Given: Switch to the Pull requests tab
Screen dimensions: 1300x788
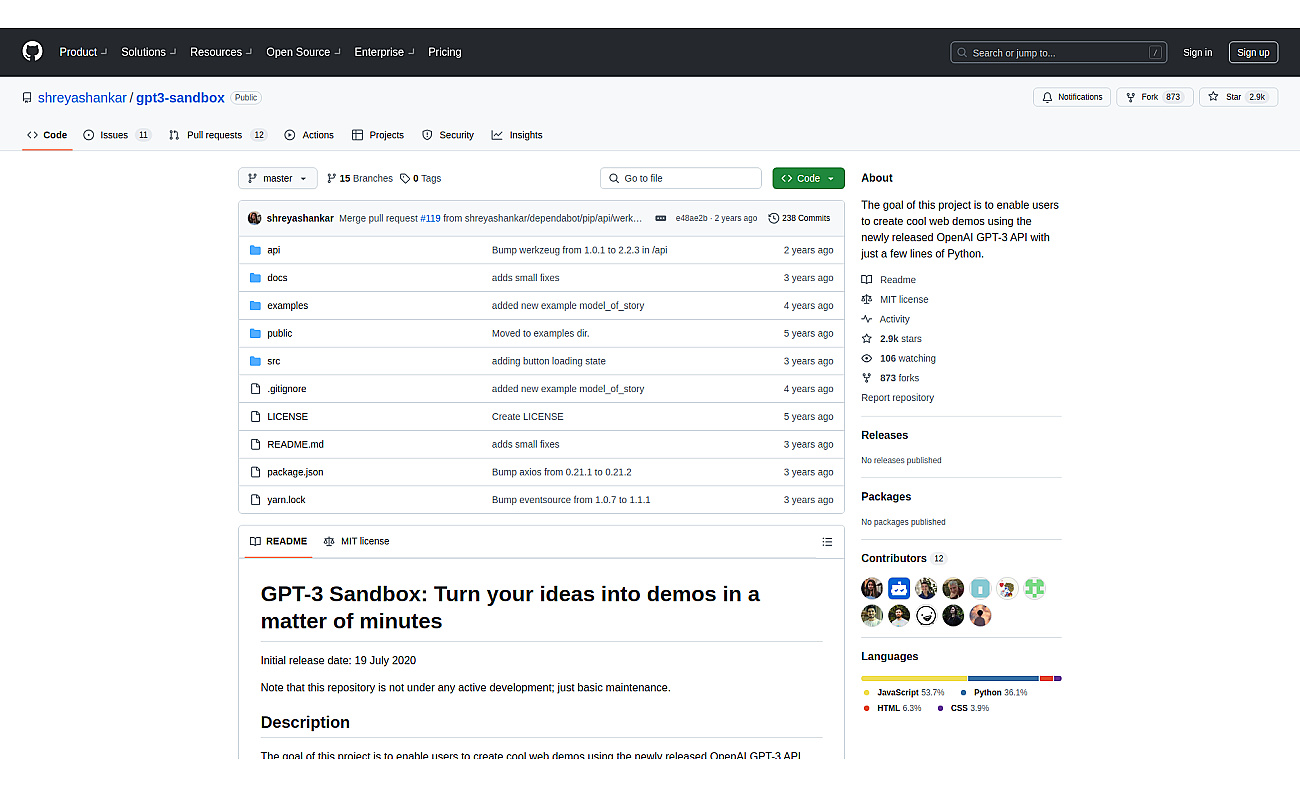Looking at the screenshot, I should pyautogui.click(x=217, y=135).
